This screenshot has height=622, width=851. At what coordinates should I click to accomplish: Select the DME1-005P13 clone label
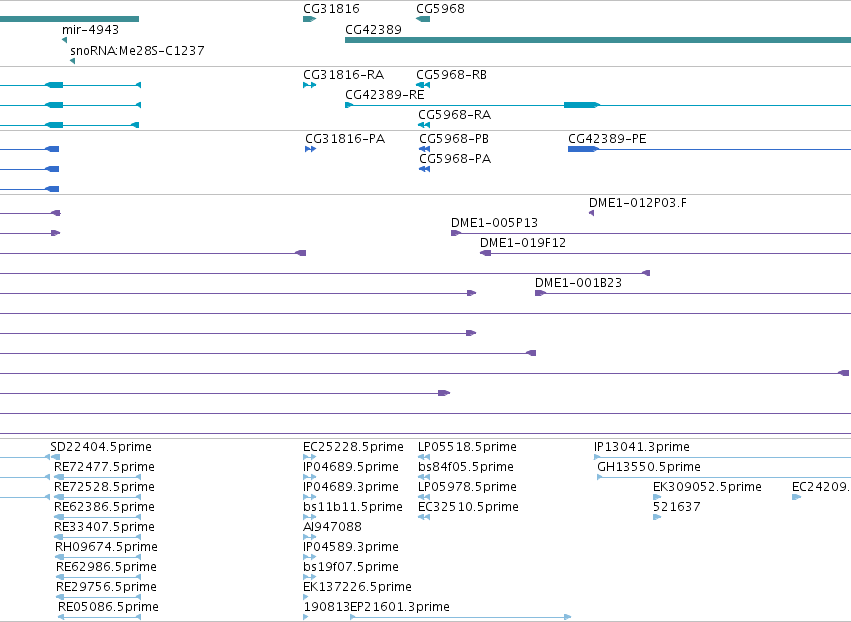point(494,223)
